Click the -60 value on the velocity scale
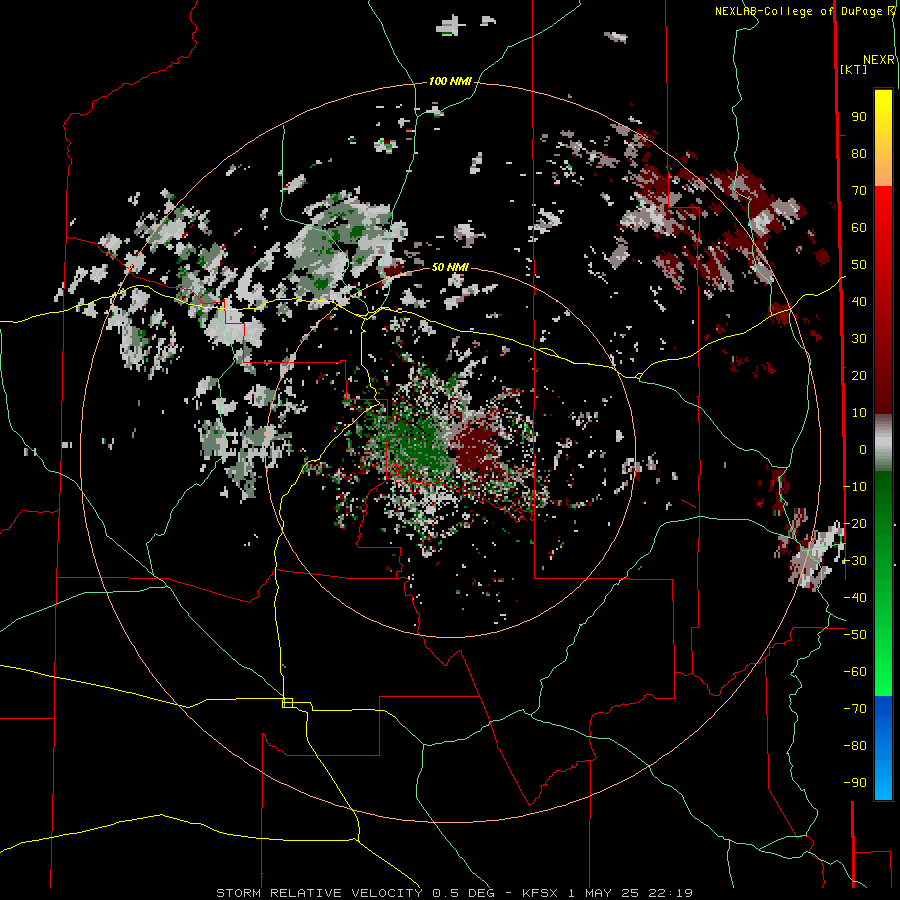The height and width of the screenshot is (900, 900). [x=855, y=672]
